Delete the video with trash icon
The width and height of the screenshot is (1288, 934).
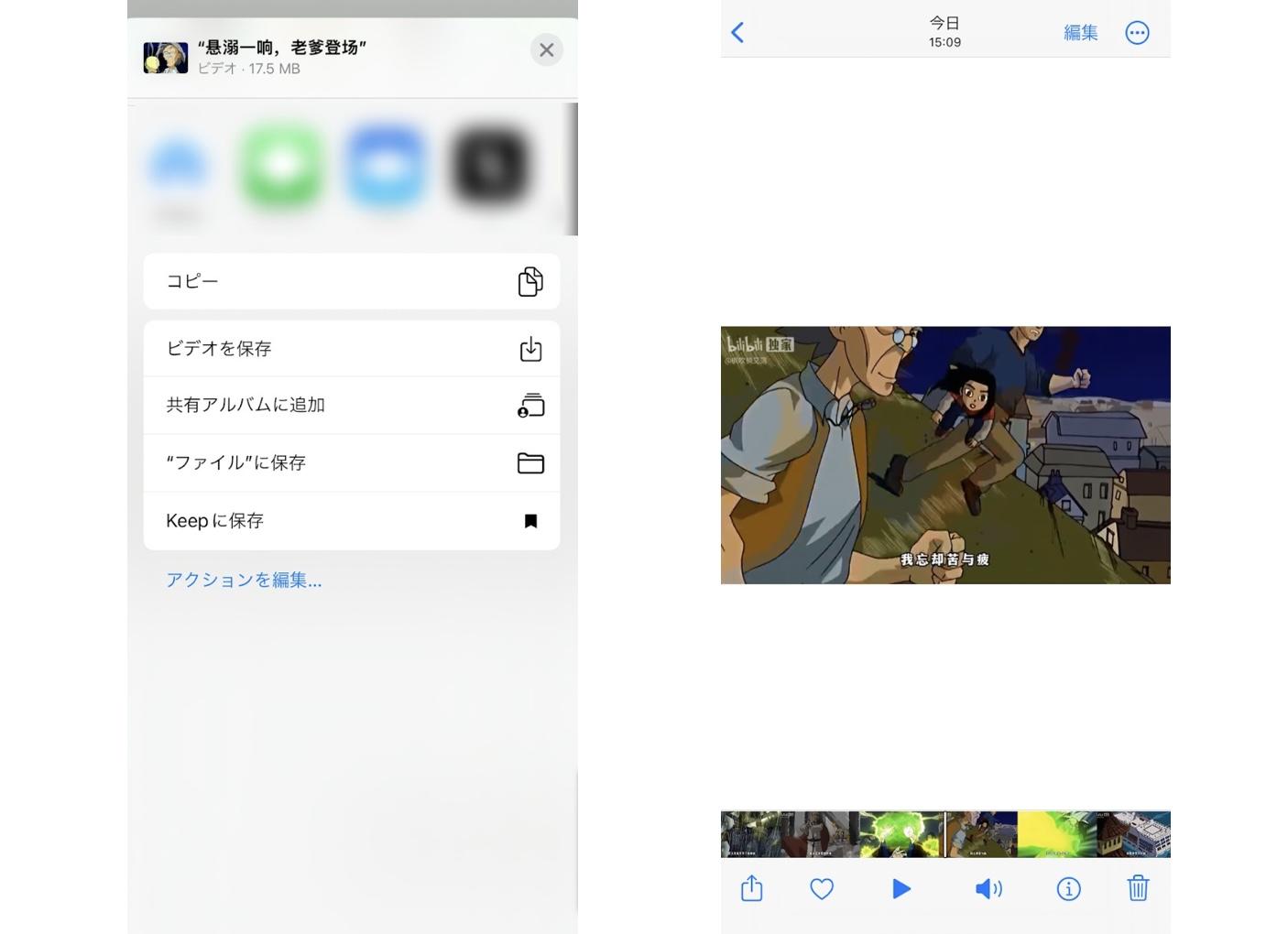tap(1138, 888)
